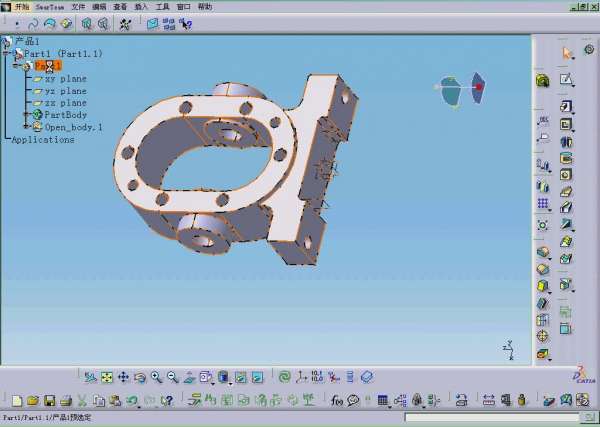Click the Save disk icon
600x427 pixels.
coord(48,401)
